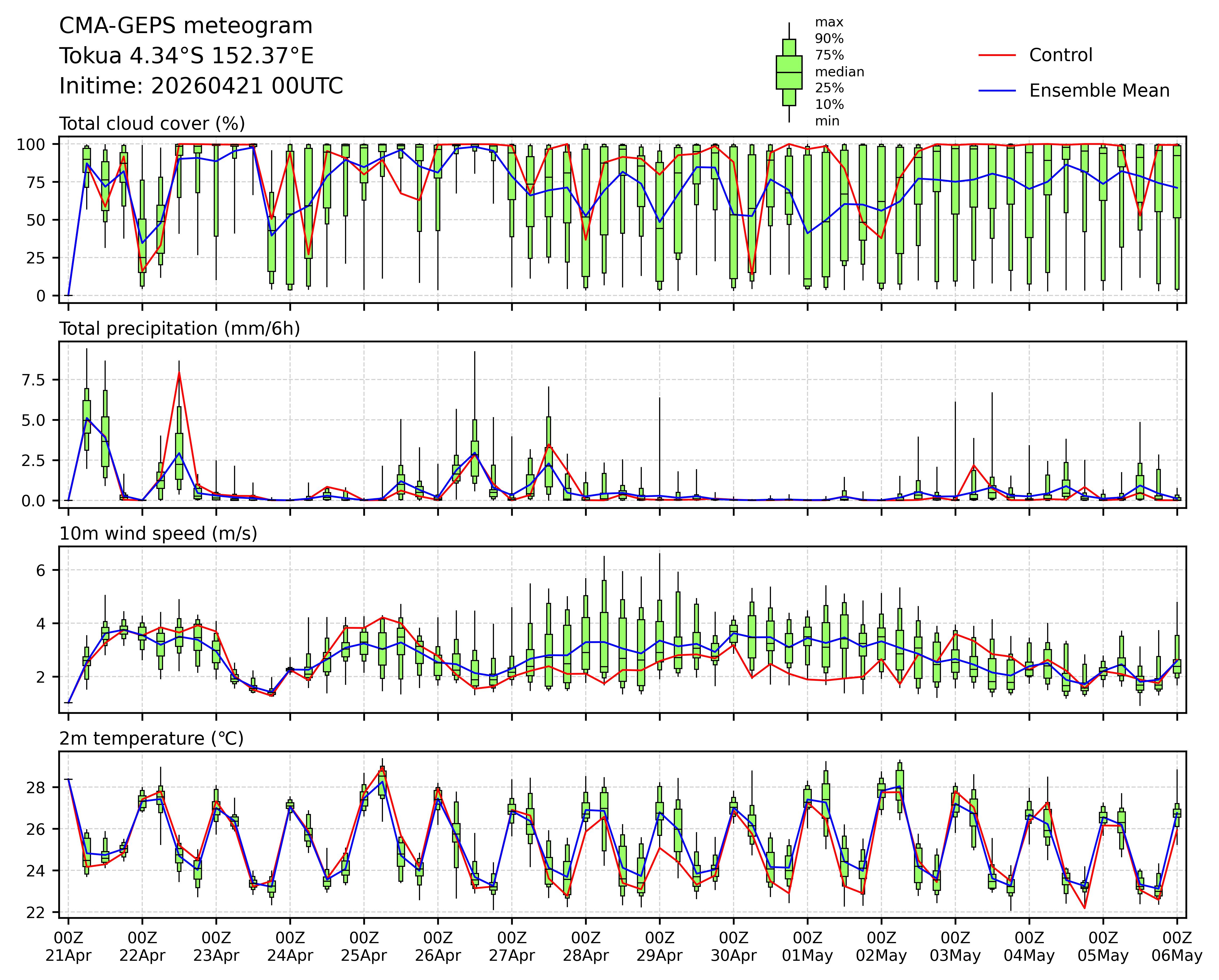
Task: Click the green boxplot legend symbol
Action: 789,72
